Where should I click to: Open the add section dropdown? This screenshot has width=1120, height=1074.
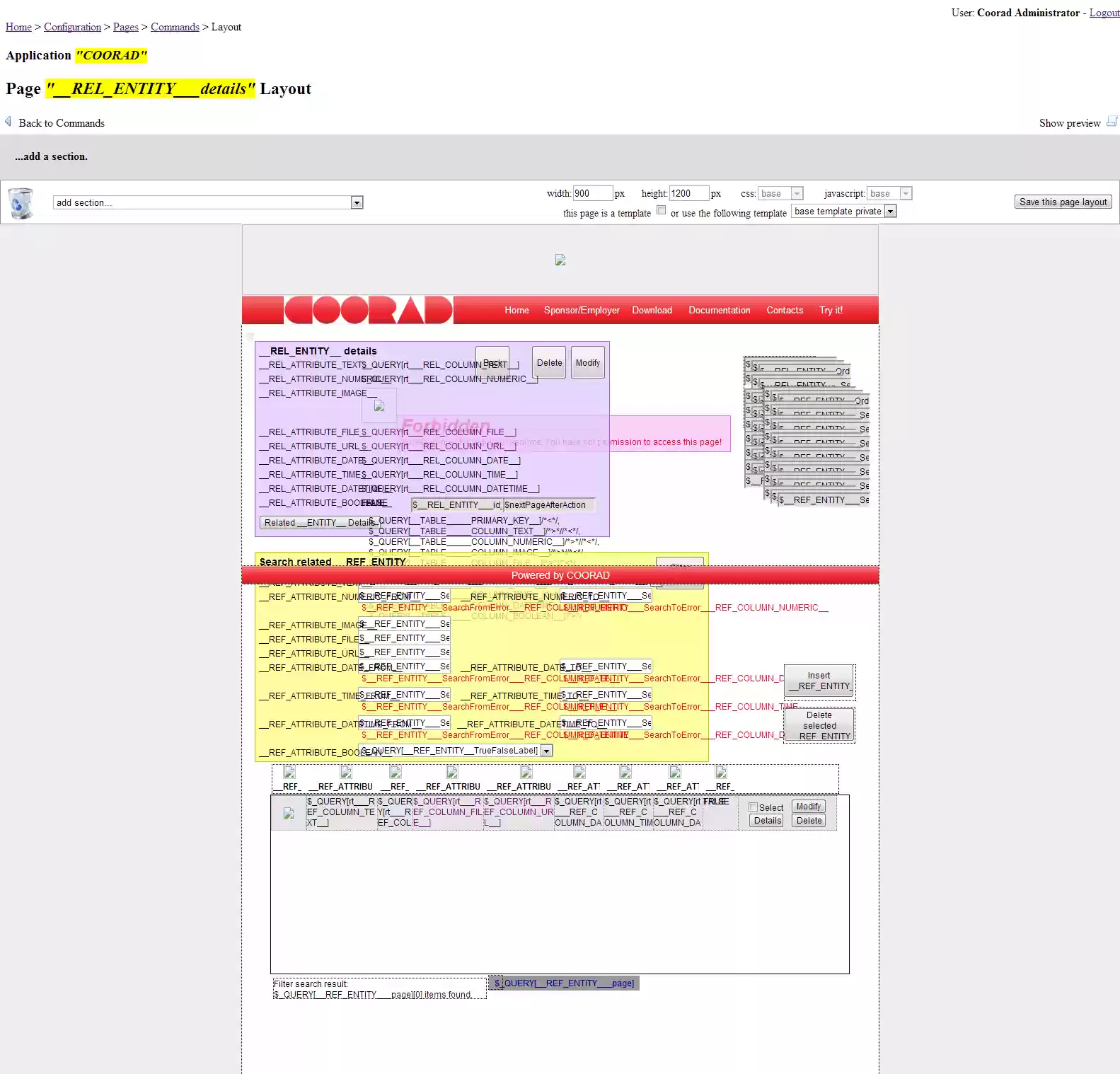point(208,202)
